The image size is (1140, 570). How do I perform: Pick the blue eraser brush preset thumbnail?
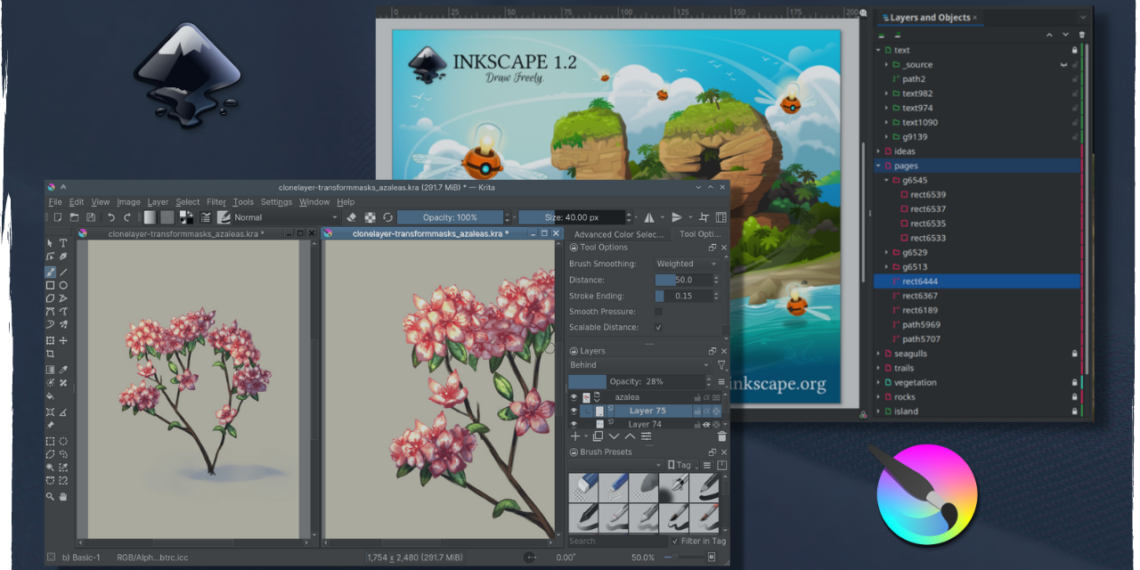(x=582, y=486)
